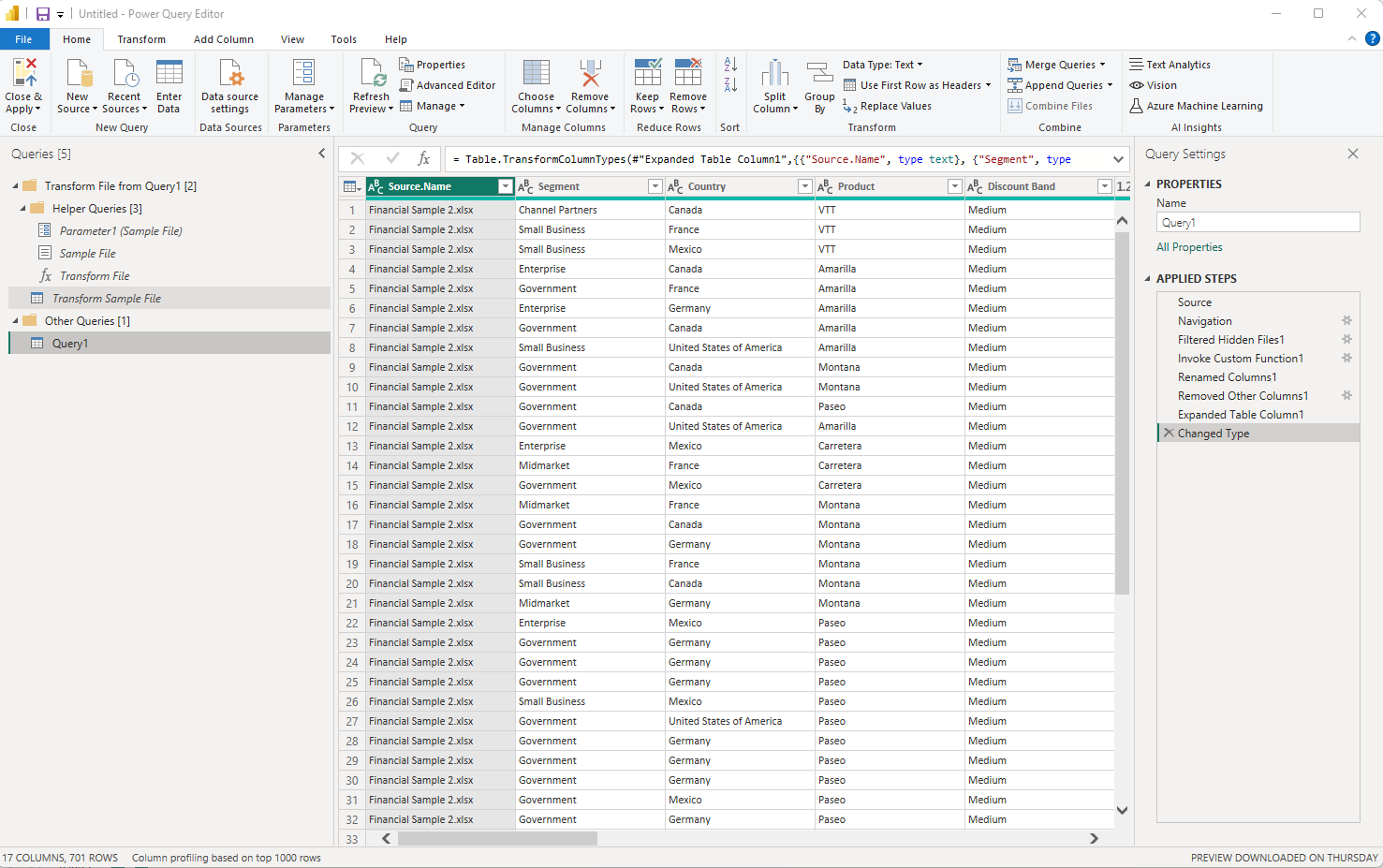Click the Save icon in title bar

[43, 14]
